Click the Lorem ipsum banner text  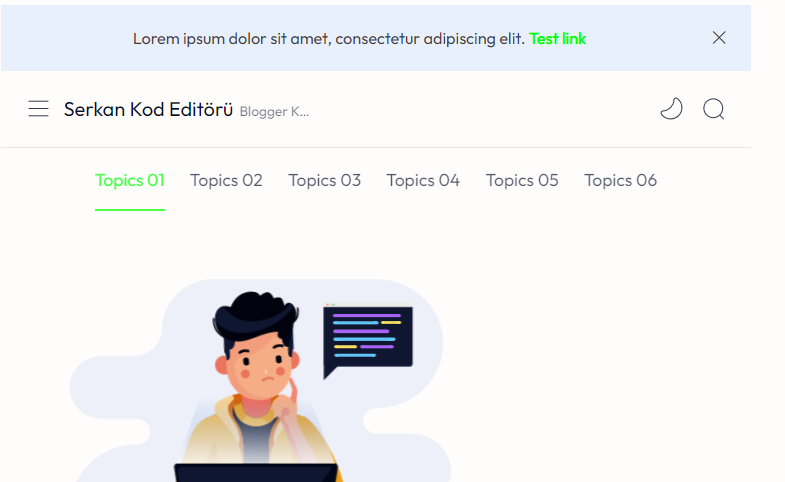point(328,39)
